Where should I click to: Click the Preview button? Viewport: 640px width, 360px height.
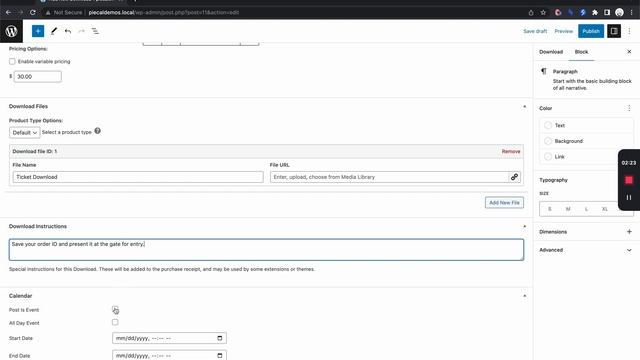564,31
